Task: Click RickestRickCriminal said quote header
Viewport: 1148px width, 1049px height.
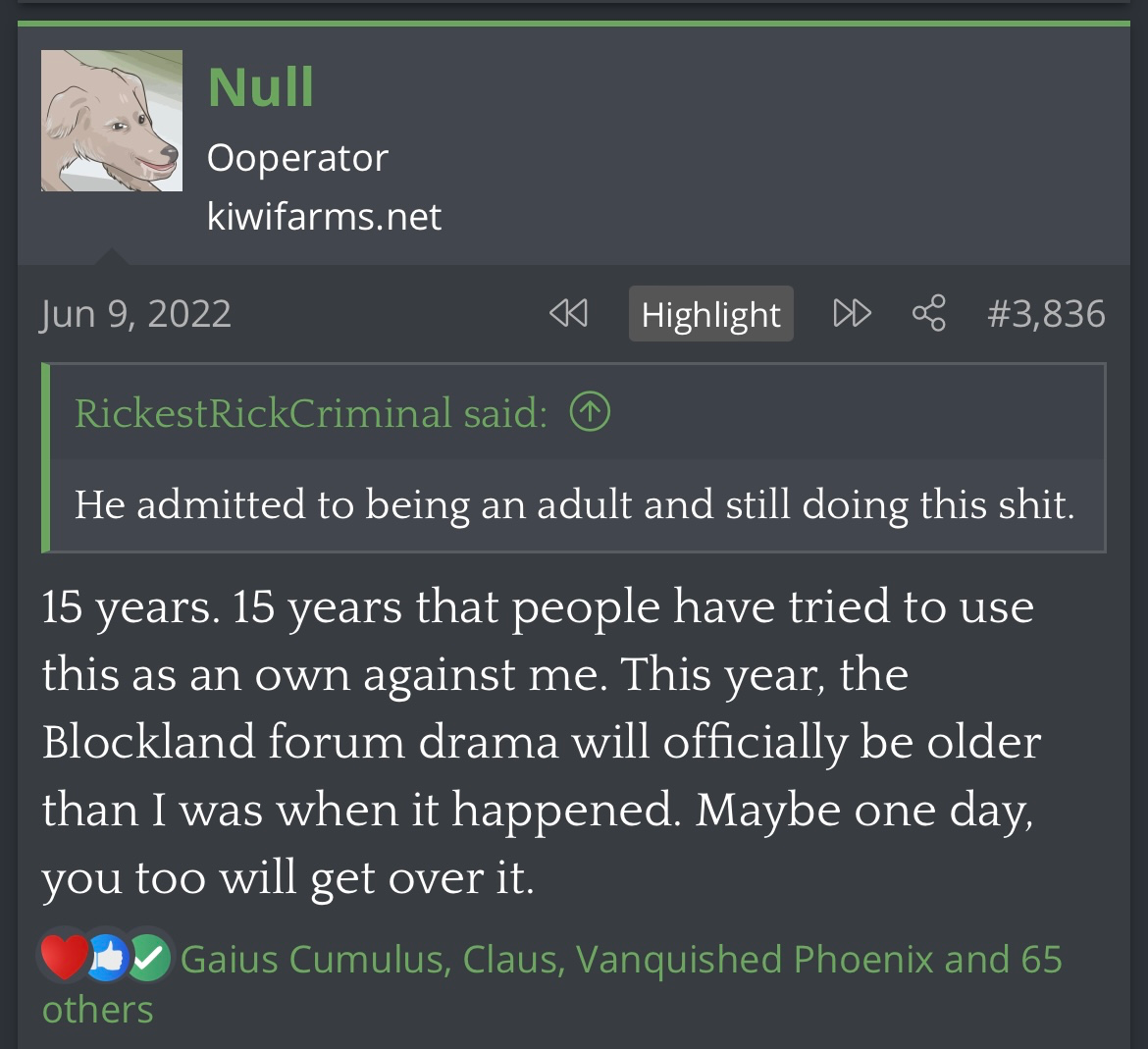Action: point(310,413)
